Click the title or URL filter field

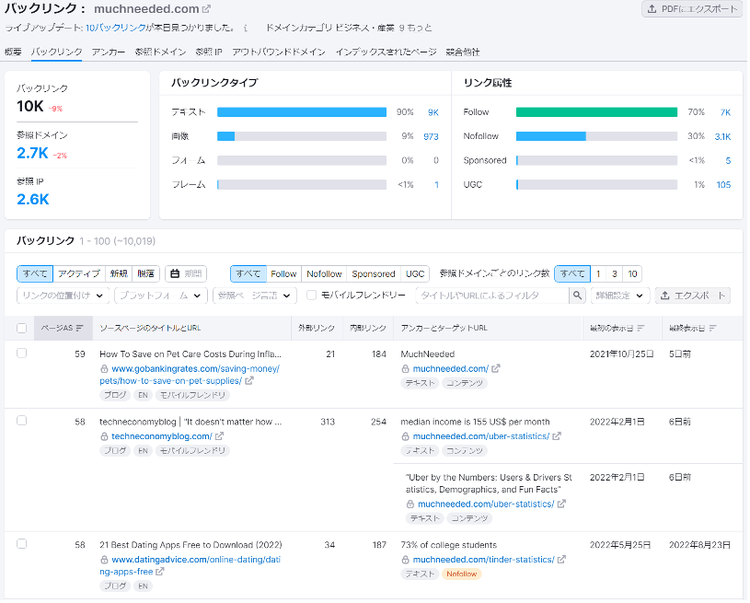pyautogui.click(x=492, y=296)
